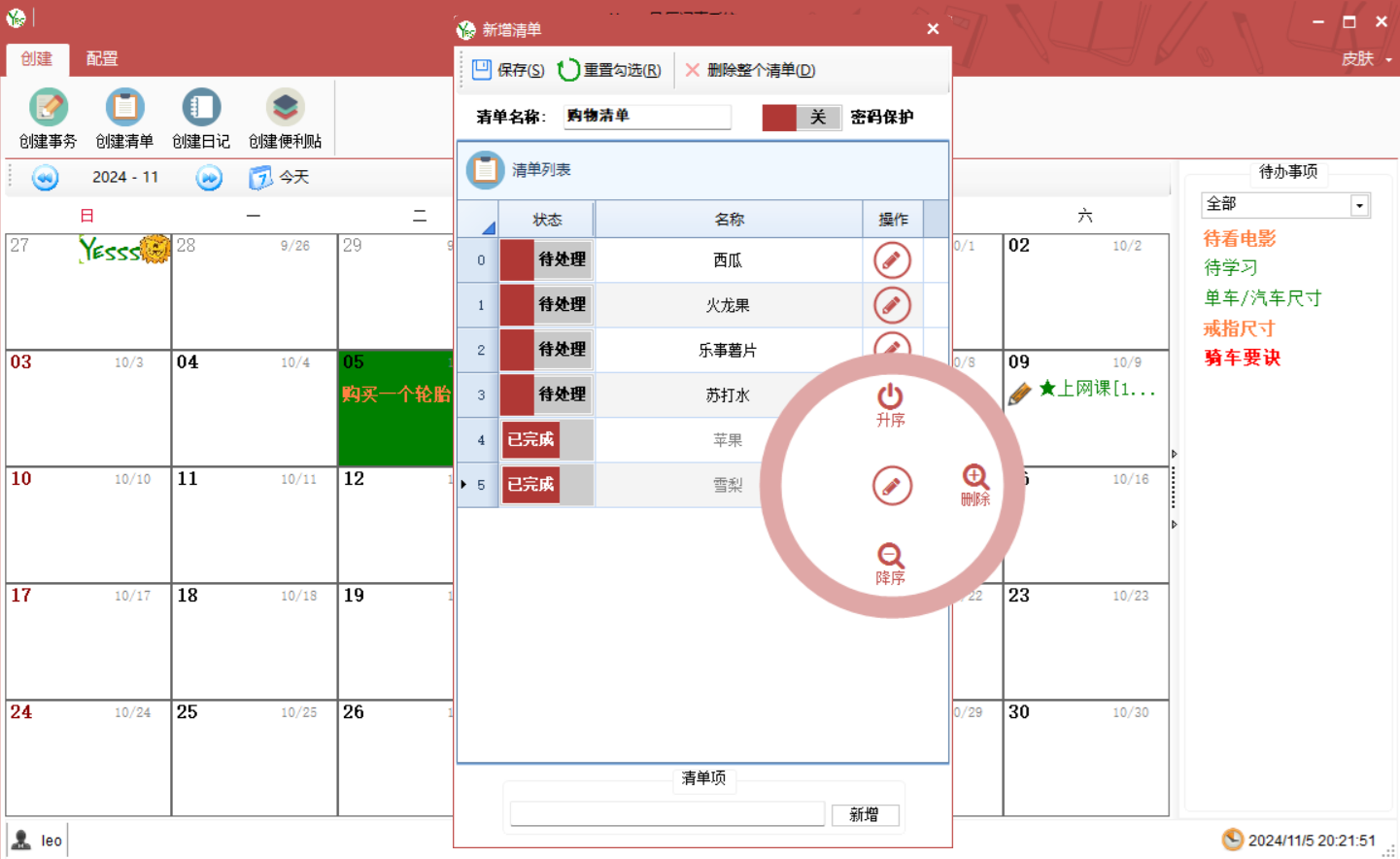The width and height of the screenshot is (1400, 859).
Task: Edit the 西瓜 item with pencil icon
Action: pyautogui.click(x=892, y=260)
